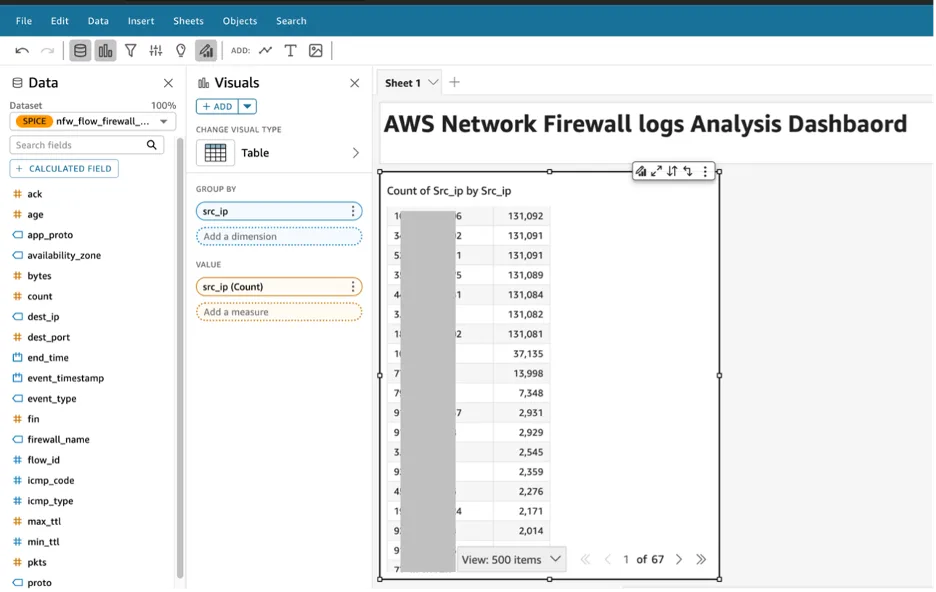Click the chart-with-pencil icon on the table visual
Screen dimensions: 936x592
(x=641, y=171)
